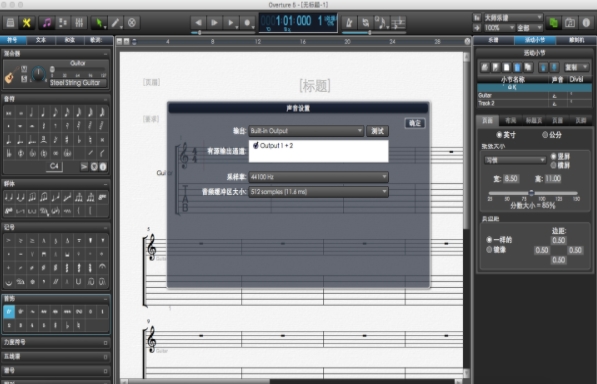The width and height of the screenshot is (597, 384).
Task: Switch to the 活动小节 tab
Action: coord(535,40)
